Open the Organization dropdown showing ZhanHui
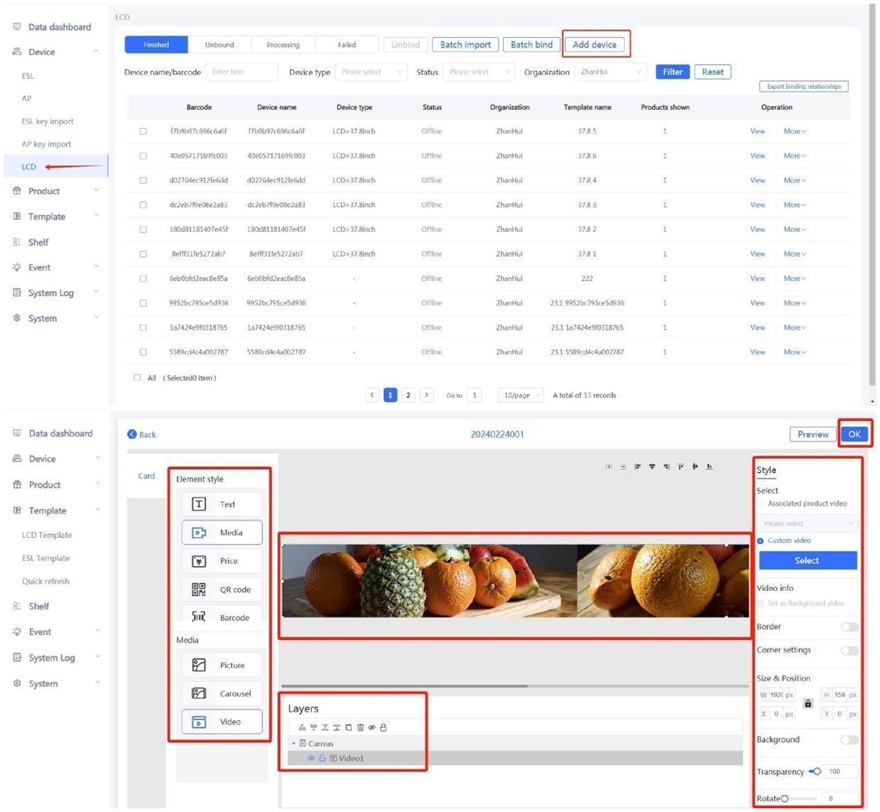Screen dimensions: 880x812 [x=611, y=72]
